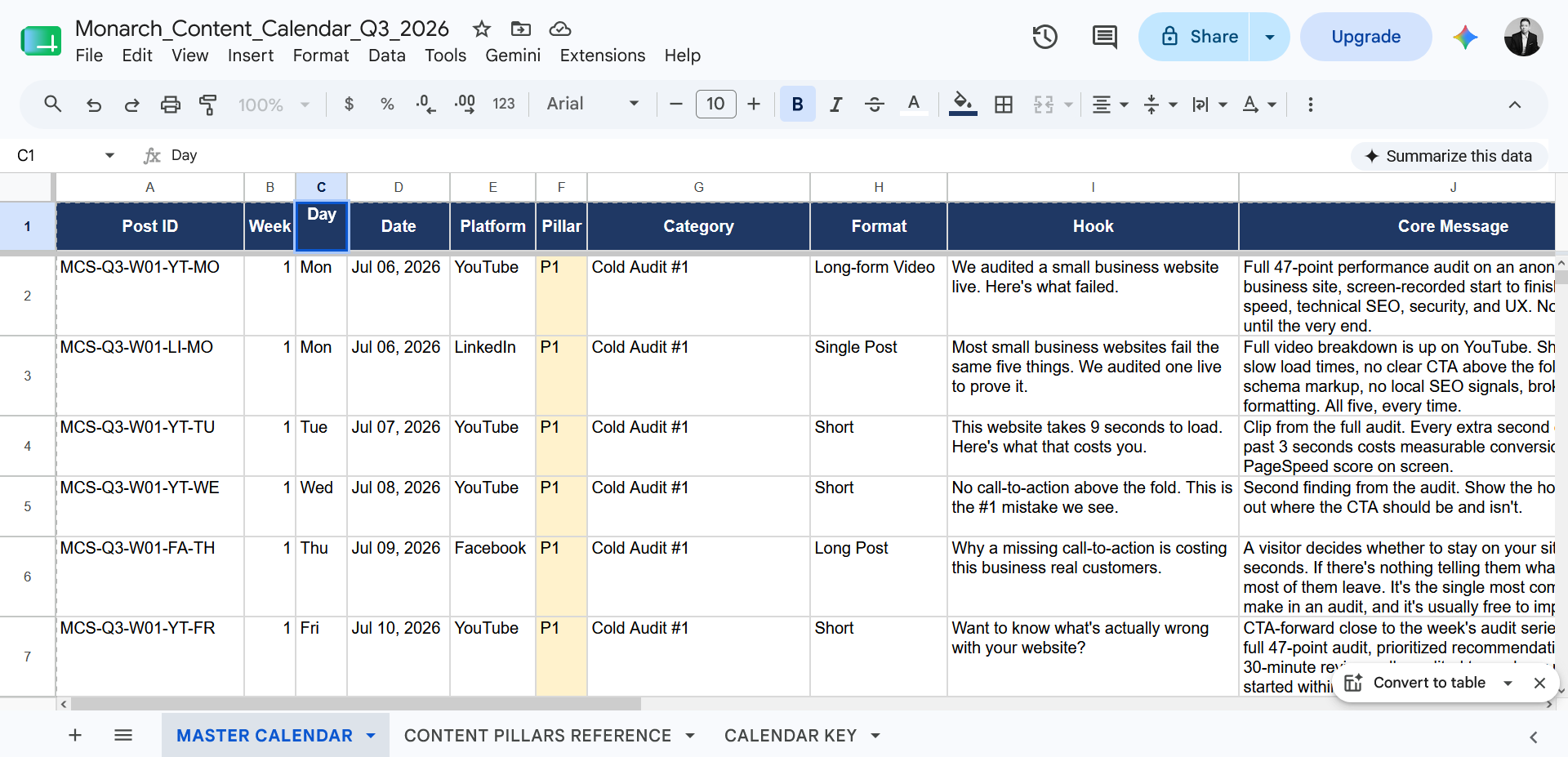The width and height of the screenshot is (1568, 757).
Task: Format as currency with dollar icon
Action: (x=350, y=105)
